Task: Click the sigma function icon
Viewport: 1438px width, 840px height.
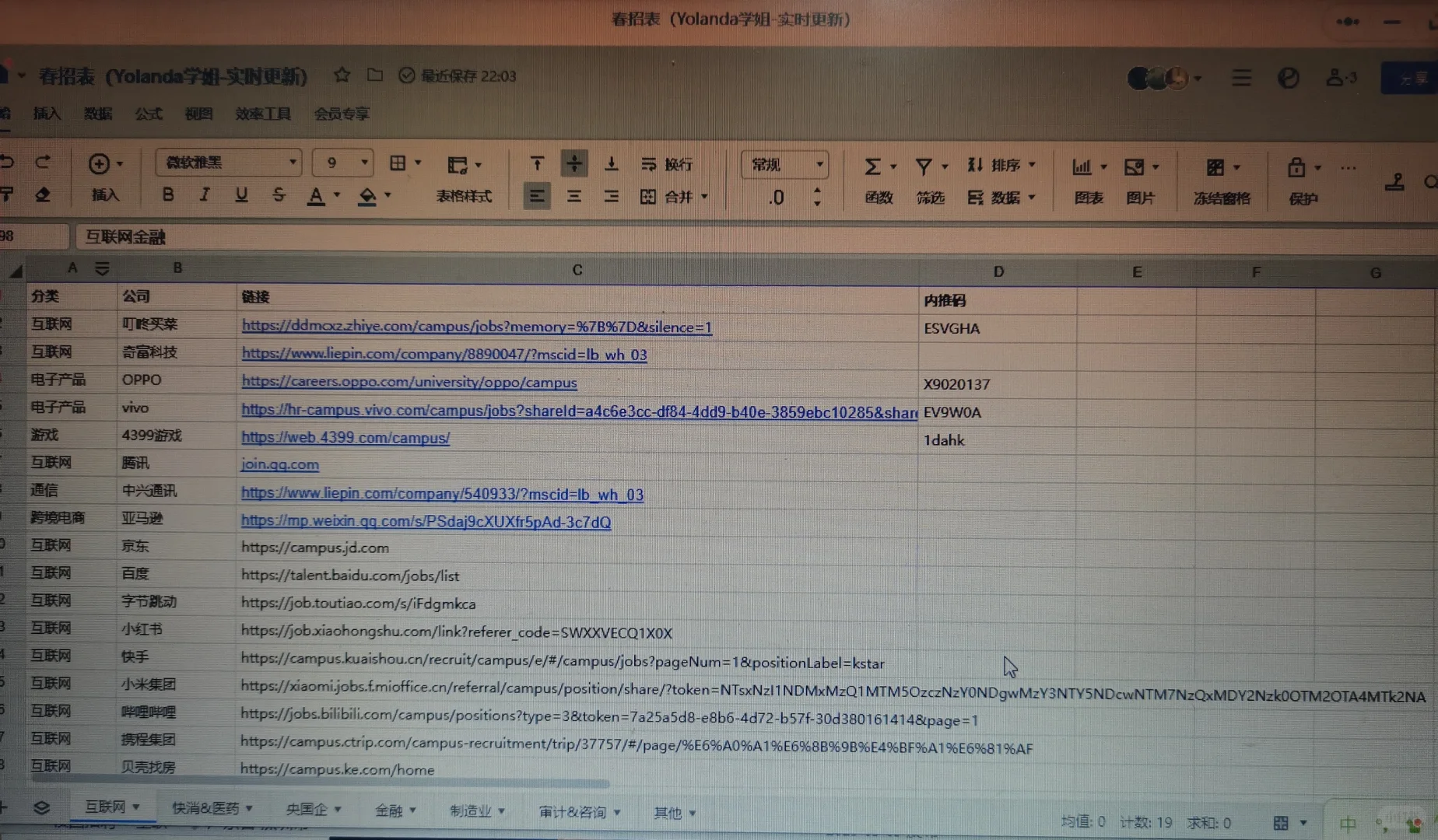Action: pyautogui.click(x=873, y=166)
